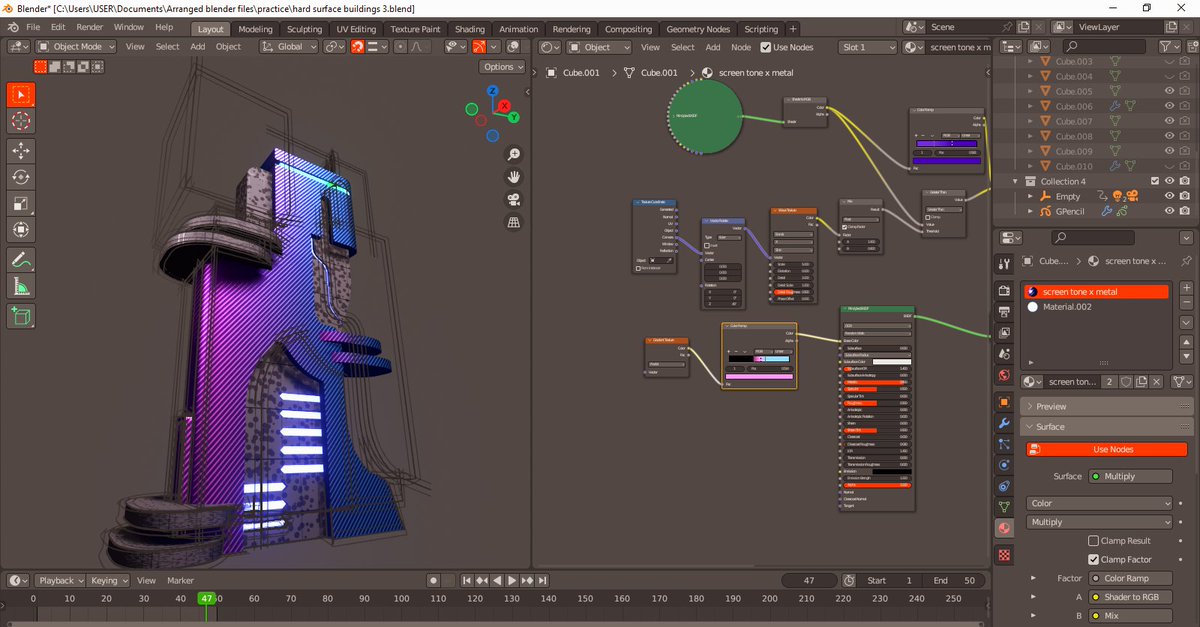This screenshot has height=627, width=1200.
Task: Open the timeline Playback popover
Action: coord(60,580)
